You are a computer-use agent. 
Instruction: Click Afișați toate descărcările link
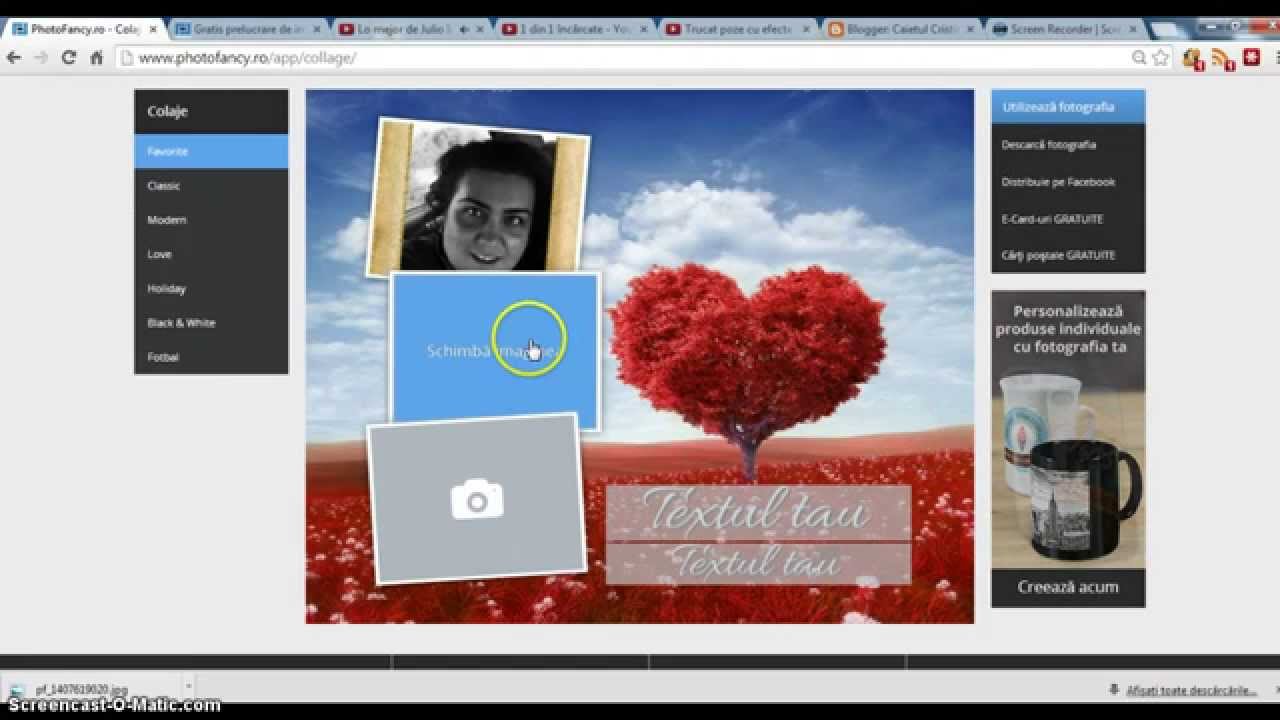(1190, 690)
